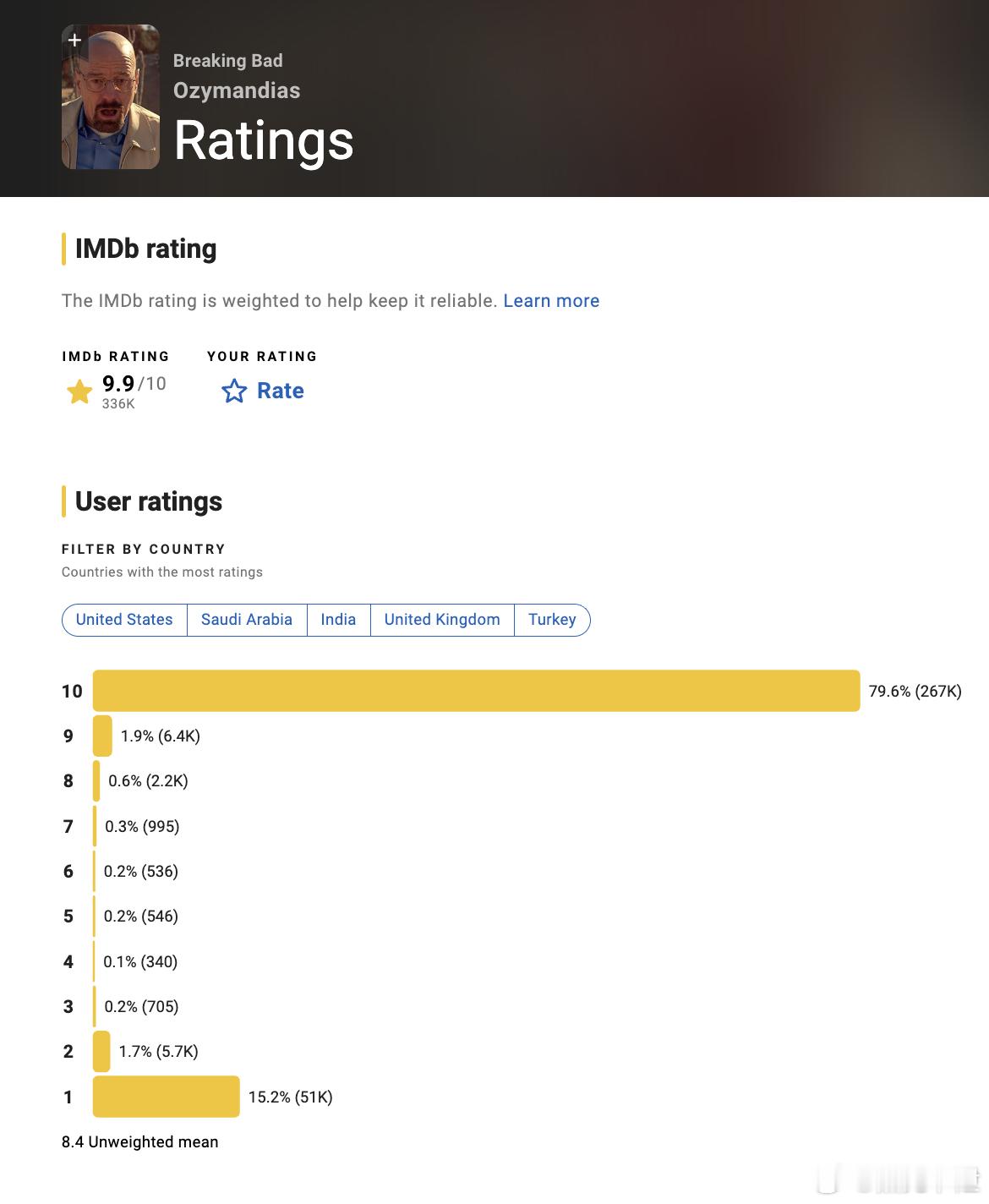Click the 9.9/10 IMDb rating score
Image resolution: width=989 pixels, height=1204 pixels.
134,384
